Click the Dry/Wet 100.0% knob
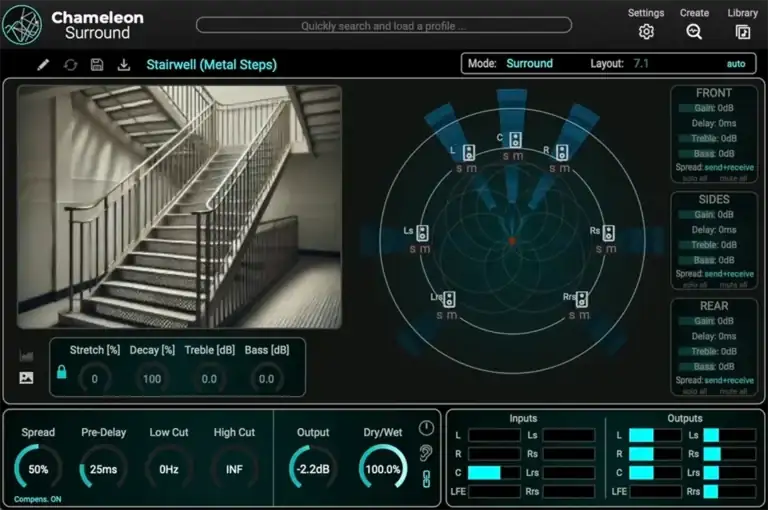The width and height of the screenshot is (768, 510). click(x=383, y=469)
